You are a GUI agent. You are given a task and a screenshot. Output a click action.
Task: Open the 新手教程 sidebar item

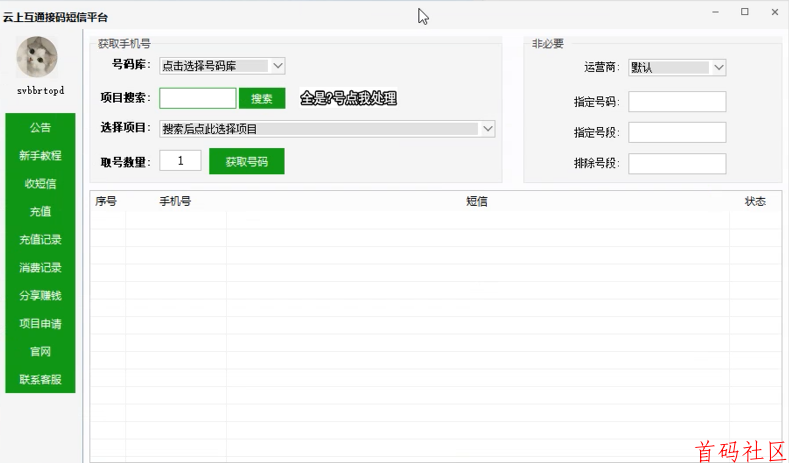click(40, 156)
